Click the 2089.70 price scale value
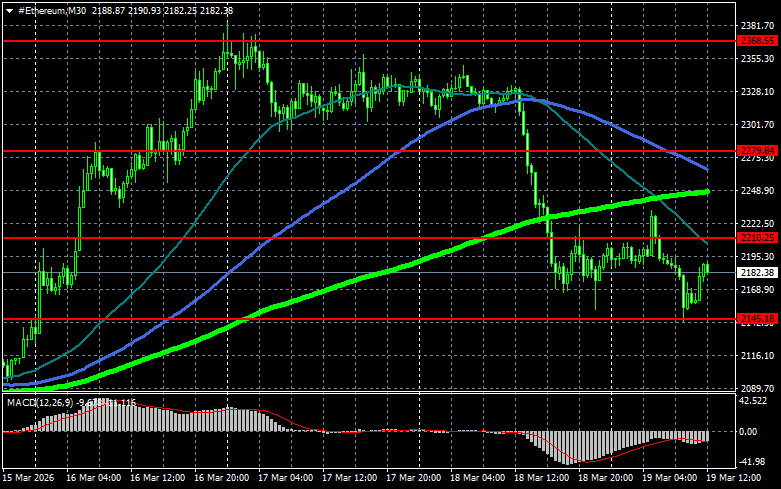The image size is (781, 489). [757, 388]
